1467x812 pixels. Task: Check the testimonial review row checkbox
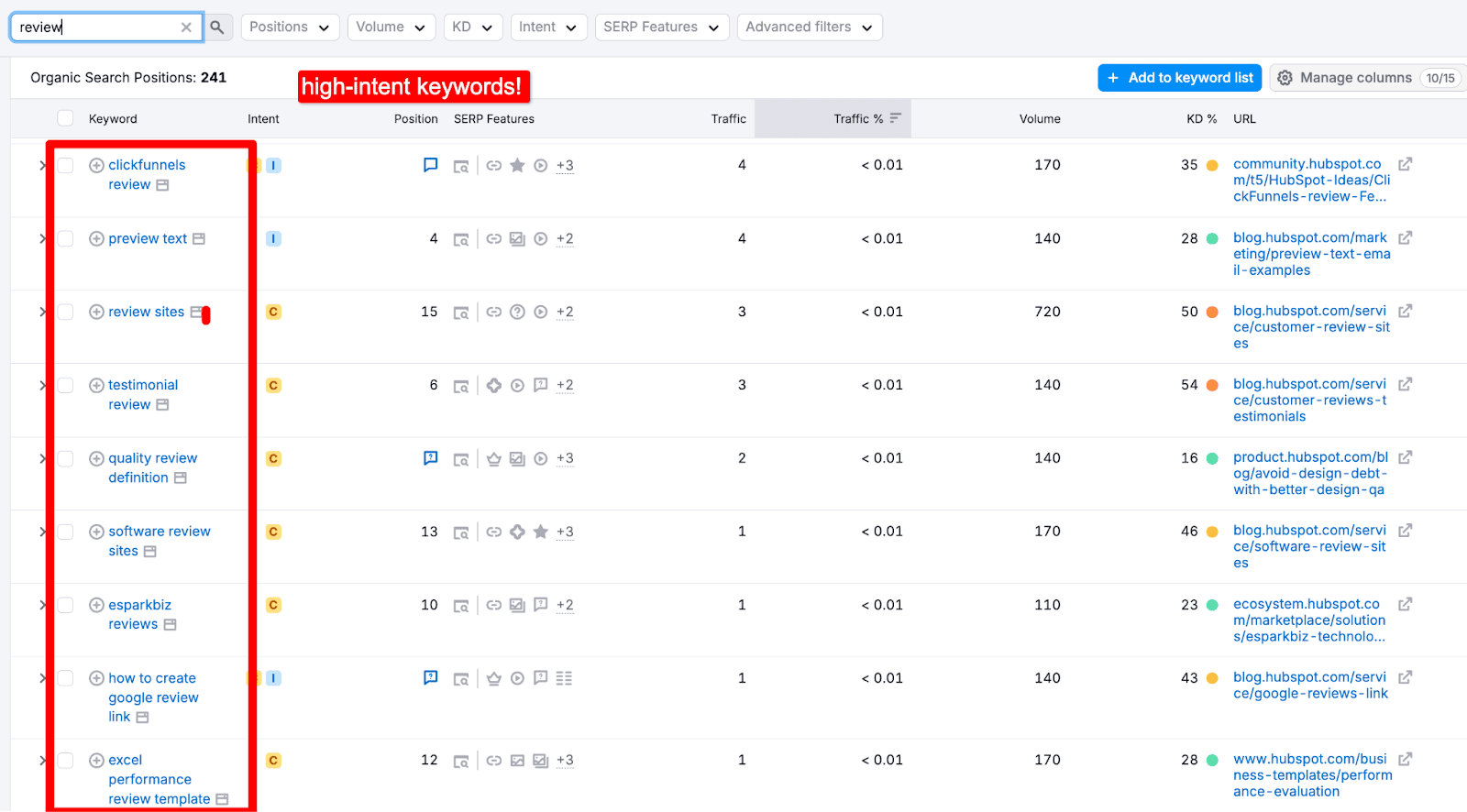pos(65,385)
